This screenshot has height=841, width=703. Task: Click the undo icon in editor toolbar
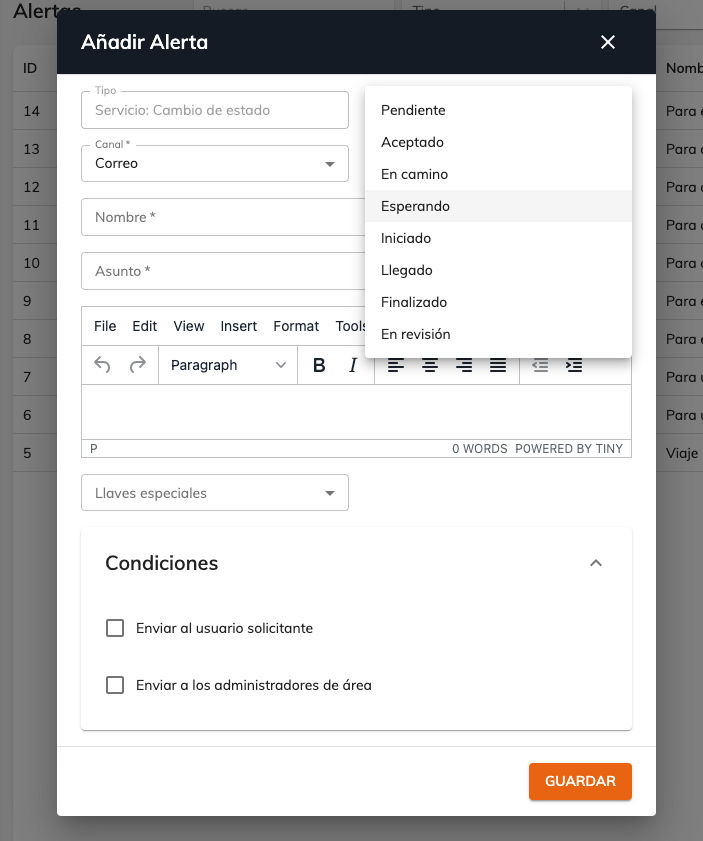pyautogui.click(x=102, y=365)
